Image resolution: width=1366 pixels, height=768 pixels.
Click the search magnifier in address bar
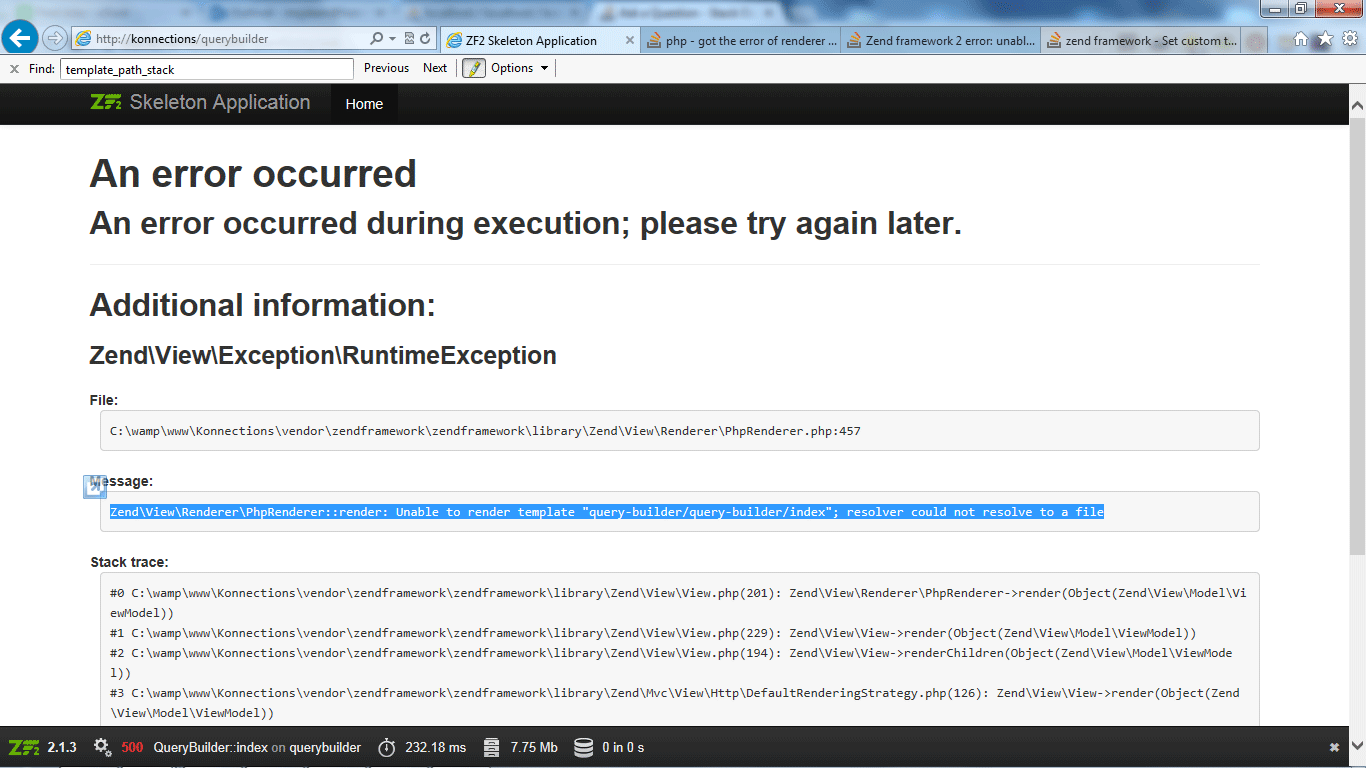pyautogui.click(x=377, y=39)
